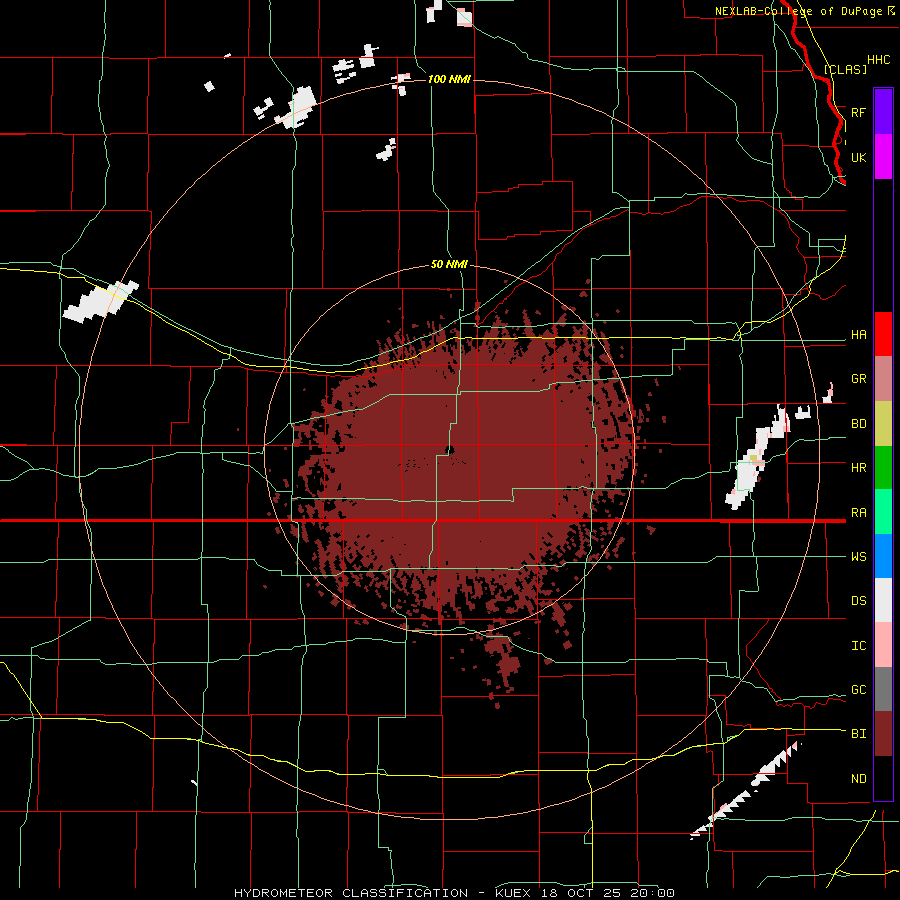
Task: Click the white diagonal streak echo at lower right
Action: (744, 790)
